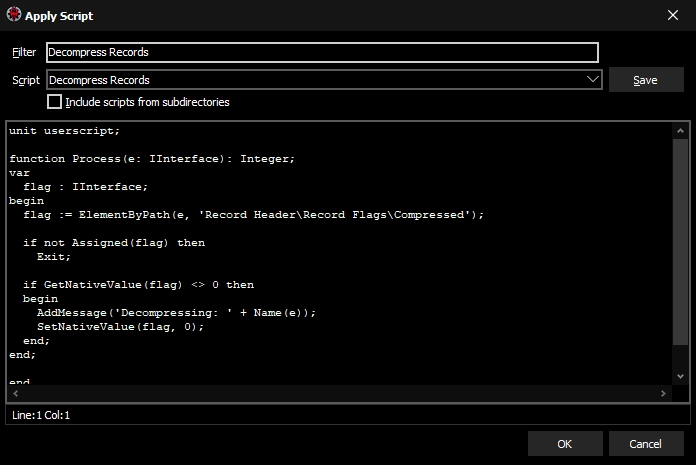The height and width of the screenshot is (465, 696).
Task: Click the SetNativeValue(flag, 0) code line
Action: [120, 327]
